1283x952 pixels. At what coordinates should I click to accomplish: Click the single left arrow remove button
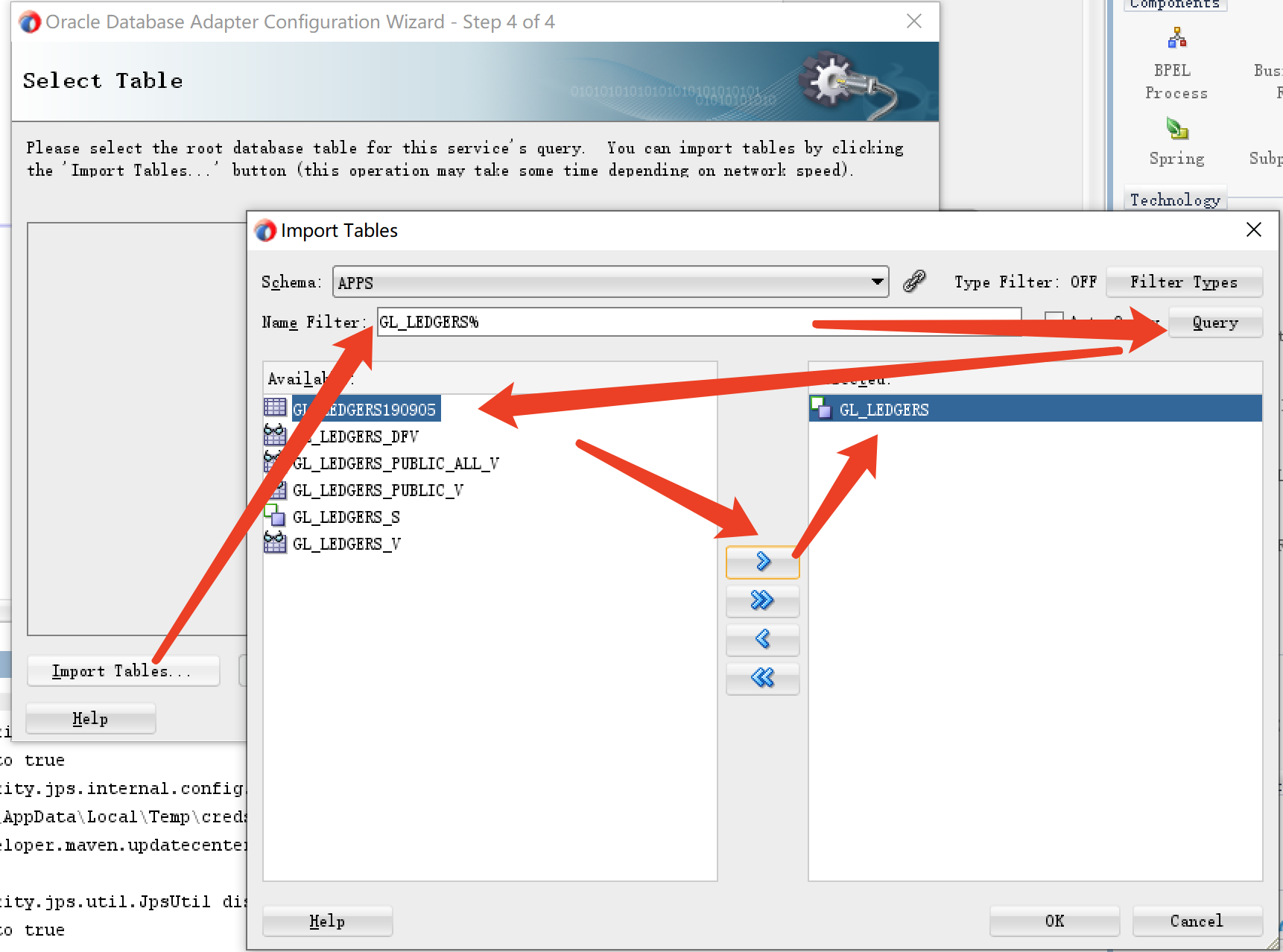[762, 639]
